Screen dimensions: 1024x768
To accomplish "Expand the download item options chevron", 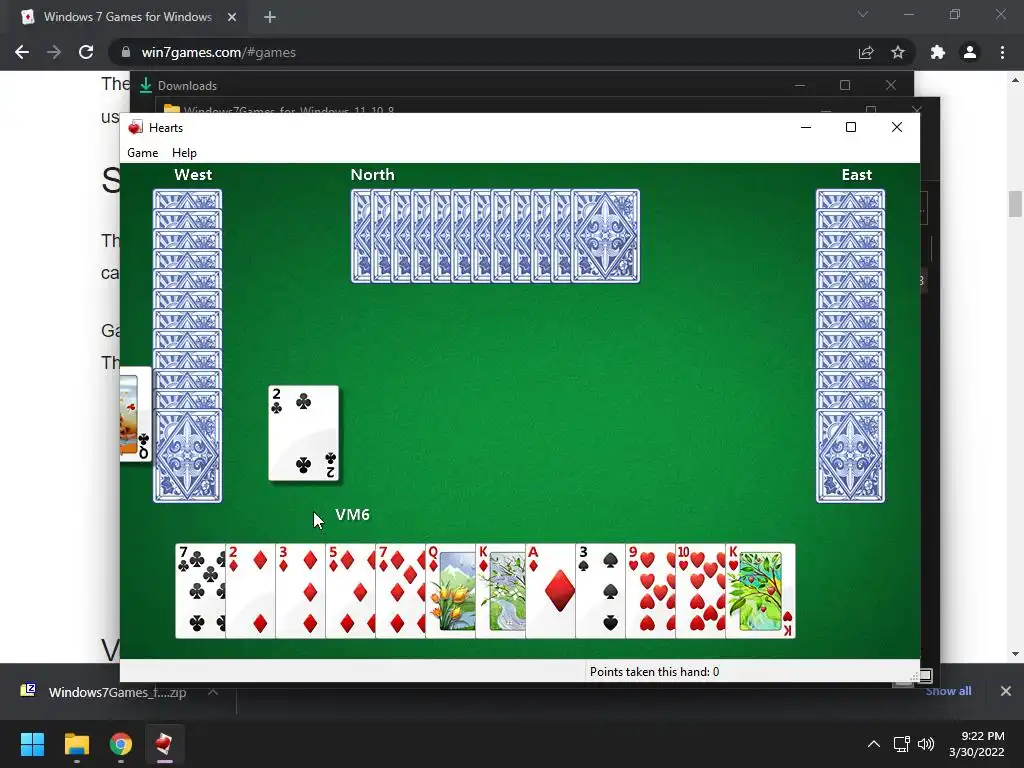I will click(213, 692).
